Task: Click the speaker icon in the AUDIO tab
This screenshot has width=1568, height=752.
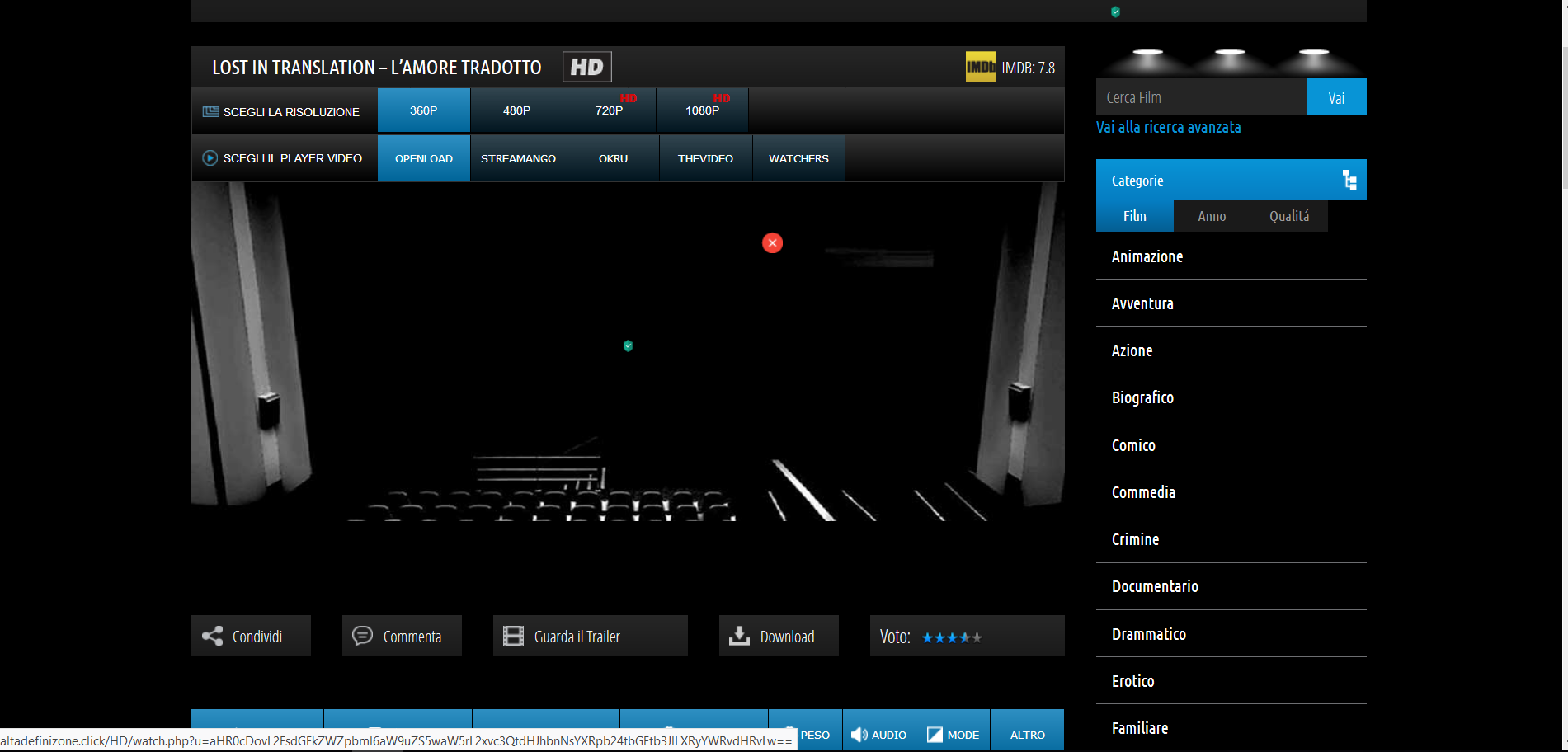Action: [x=859, y=735]
